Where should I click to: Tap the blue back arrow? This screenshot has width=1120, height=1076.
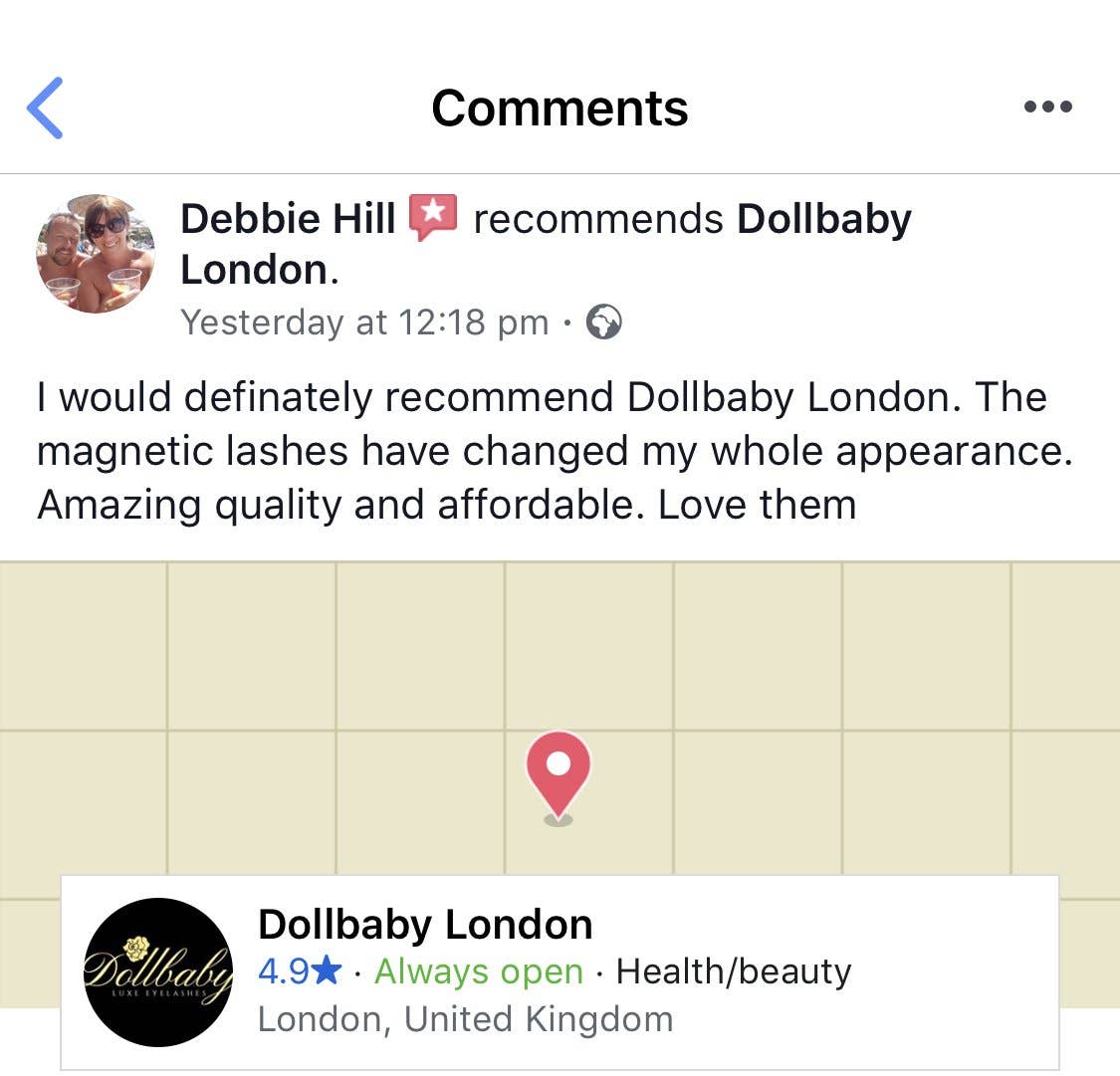coord(45,108)
